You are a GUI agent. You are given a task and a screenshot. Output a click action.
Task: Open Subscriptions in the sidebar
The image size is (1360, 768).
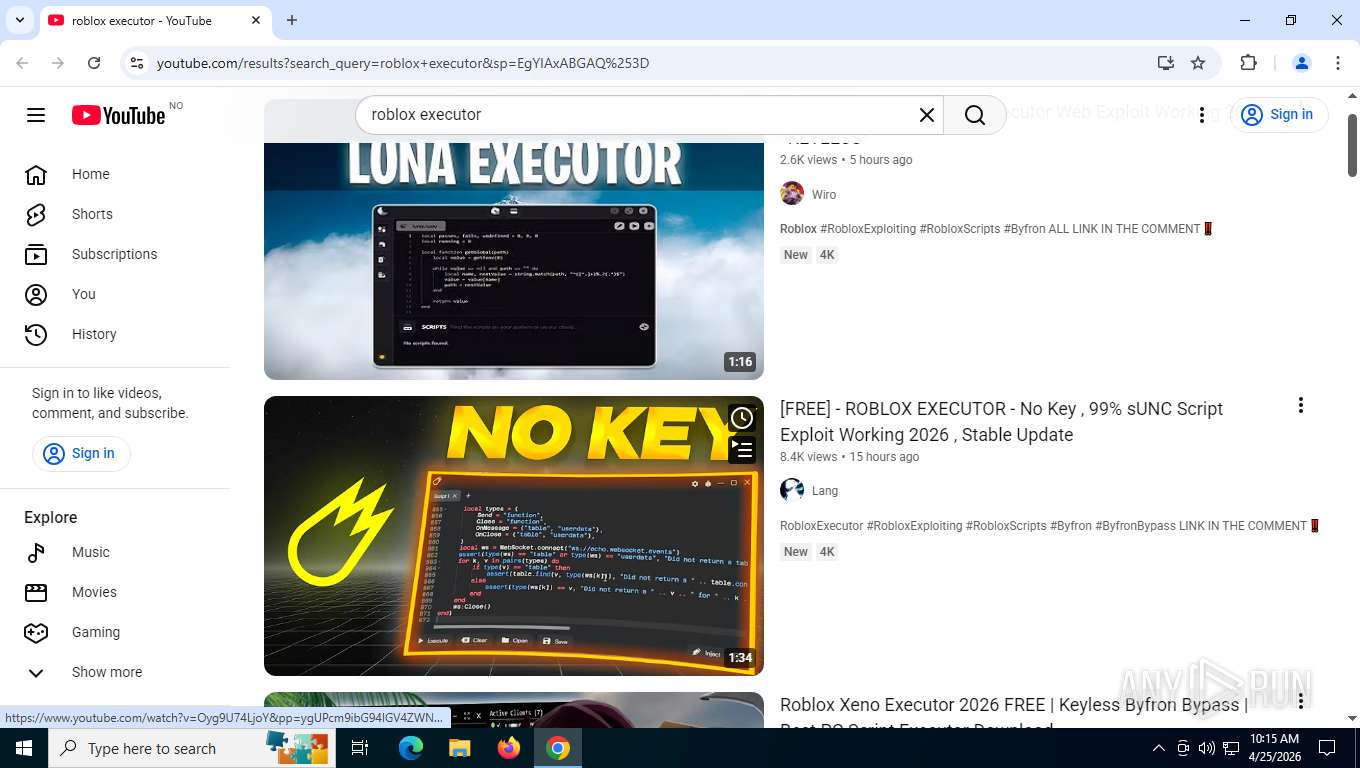115,254
